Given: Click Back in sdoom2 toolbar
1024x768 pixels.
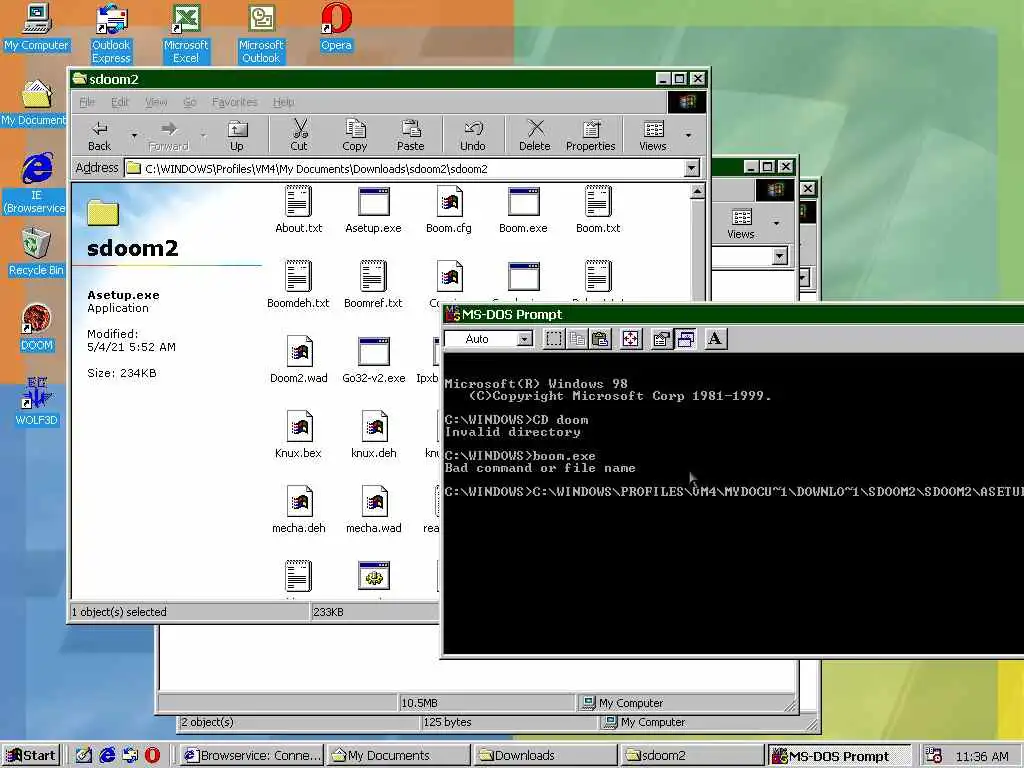Looking at the screenshot, I should point(99,136).
